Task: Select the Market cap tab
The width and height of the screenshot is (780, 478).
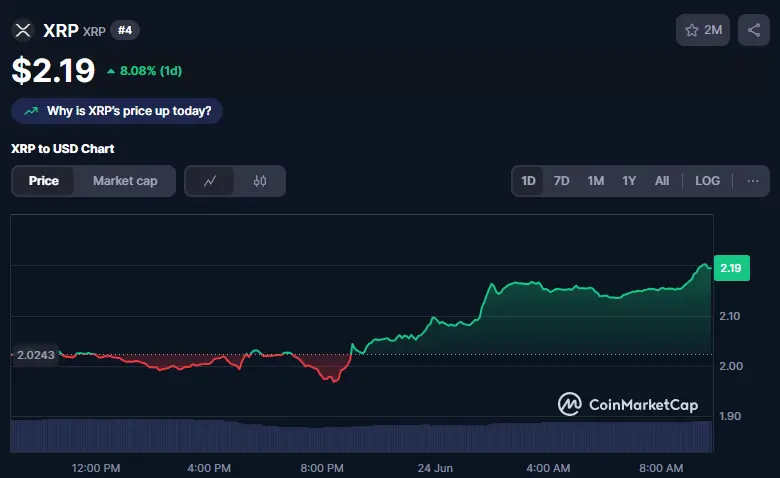Action: 125,181
